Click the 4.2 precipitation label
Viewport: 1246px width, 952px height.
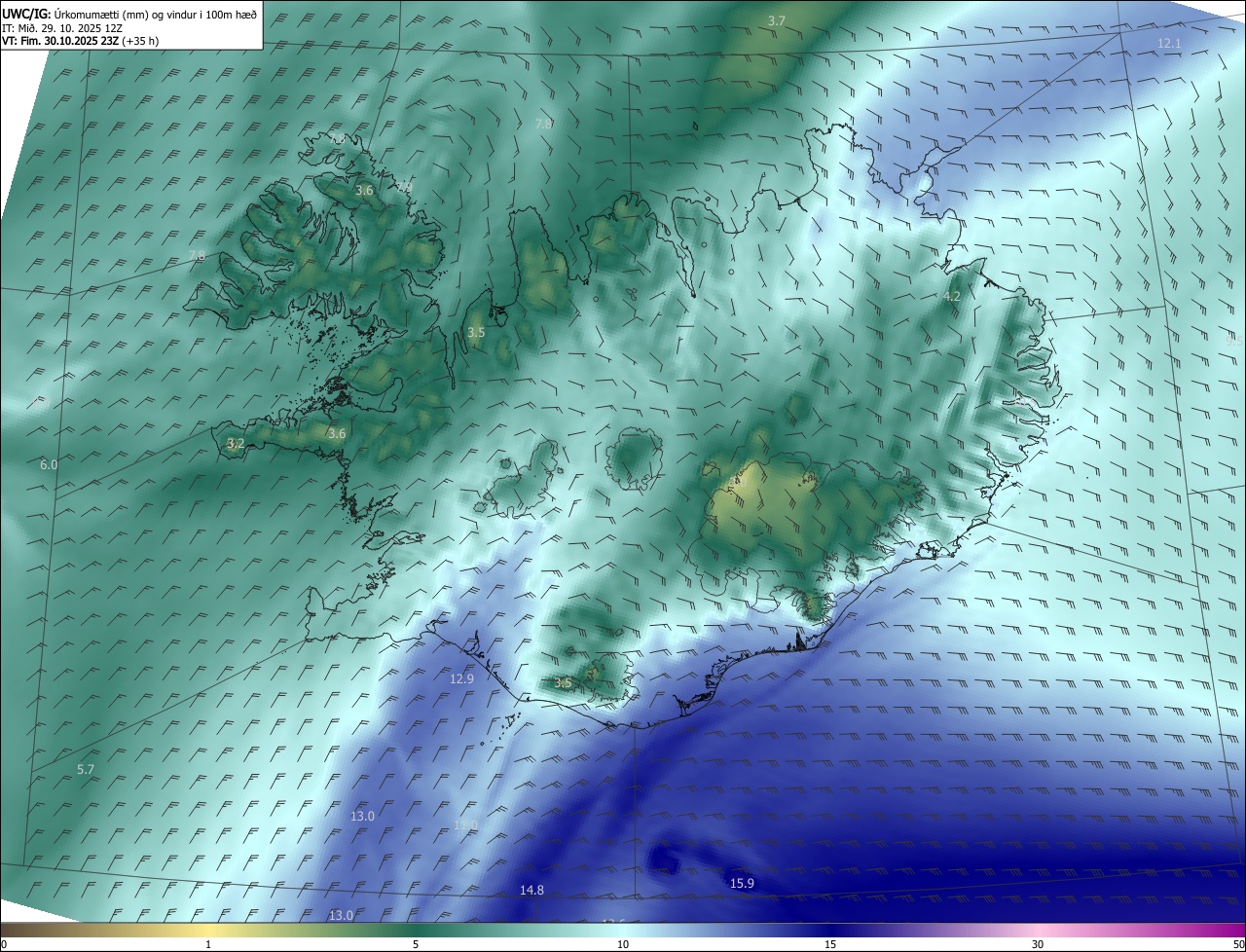click(x=952, y=296)
